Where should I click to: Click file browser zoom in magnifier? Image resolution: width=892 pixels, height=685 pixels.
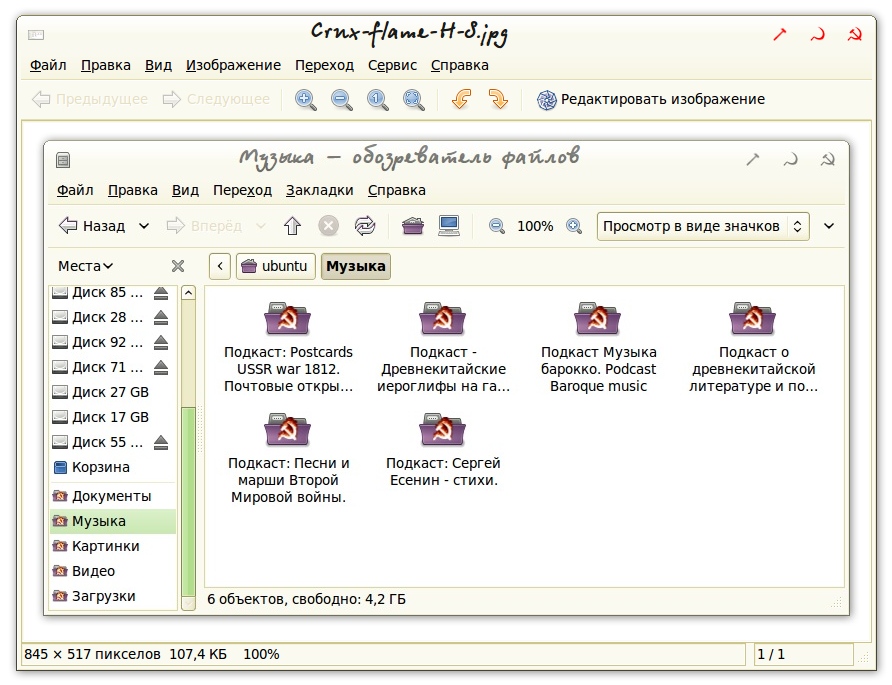[574, 226]
